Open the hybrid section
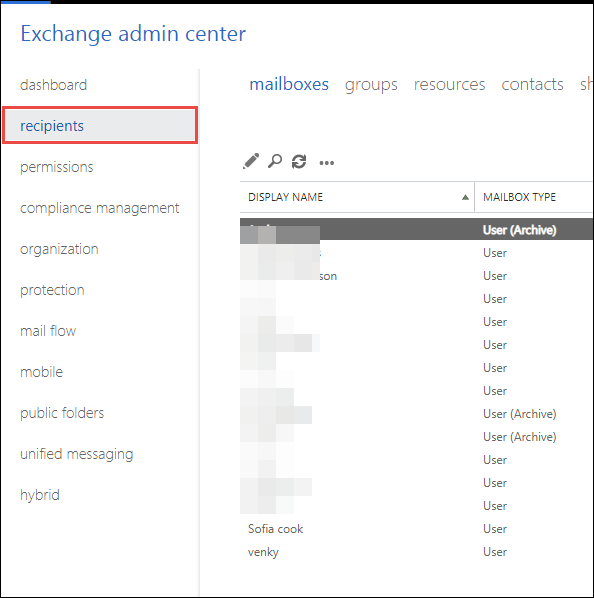594x598 pixels. pos(40,495)
